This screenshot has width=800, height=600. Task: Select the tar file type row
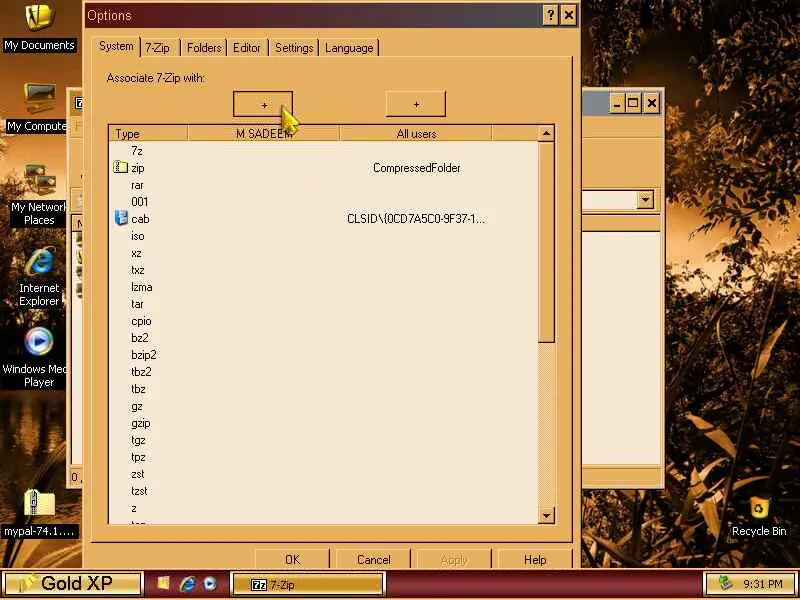[x=323, y=304]
